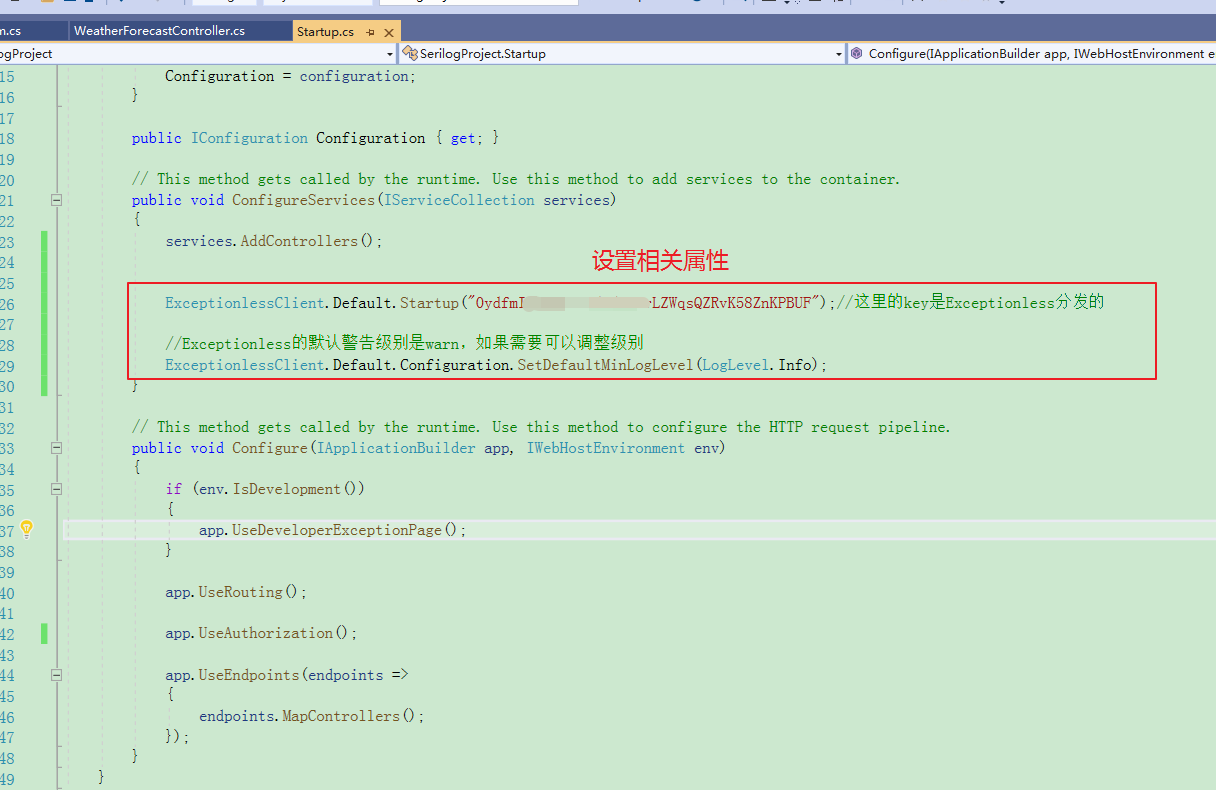Toggle the pin icon on the Startup.cs tab
The width and height of the screenshot is (1216, 790).
click(x=371, y=31)
